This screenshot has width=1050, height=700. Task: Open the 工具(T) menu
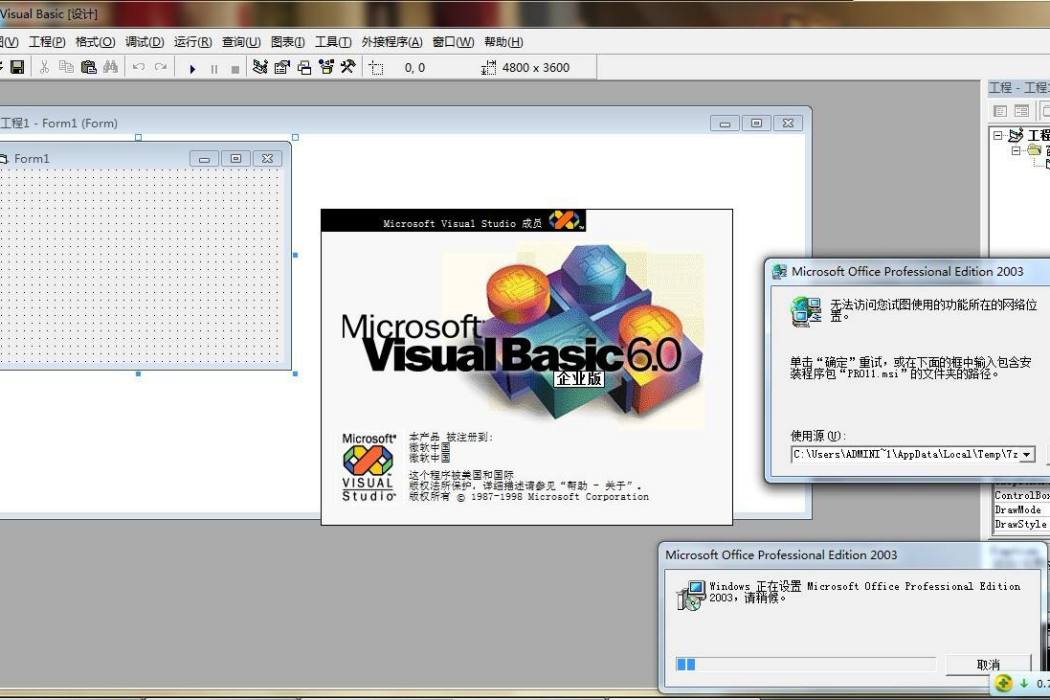[x=333, y=42]
